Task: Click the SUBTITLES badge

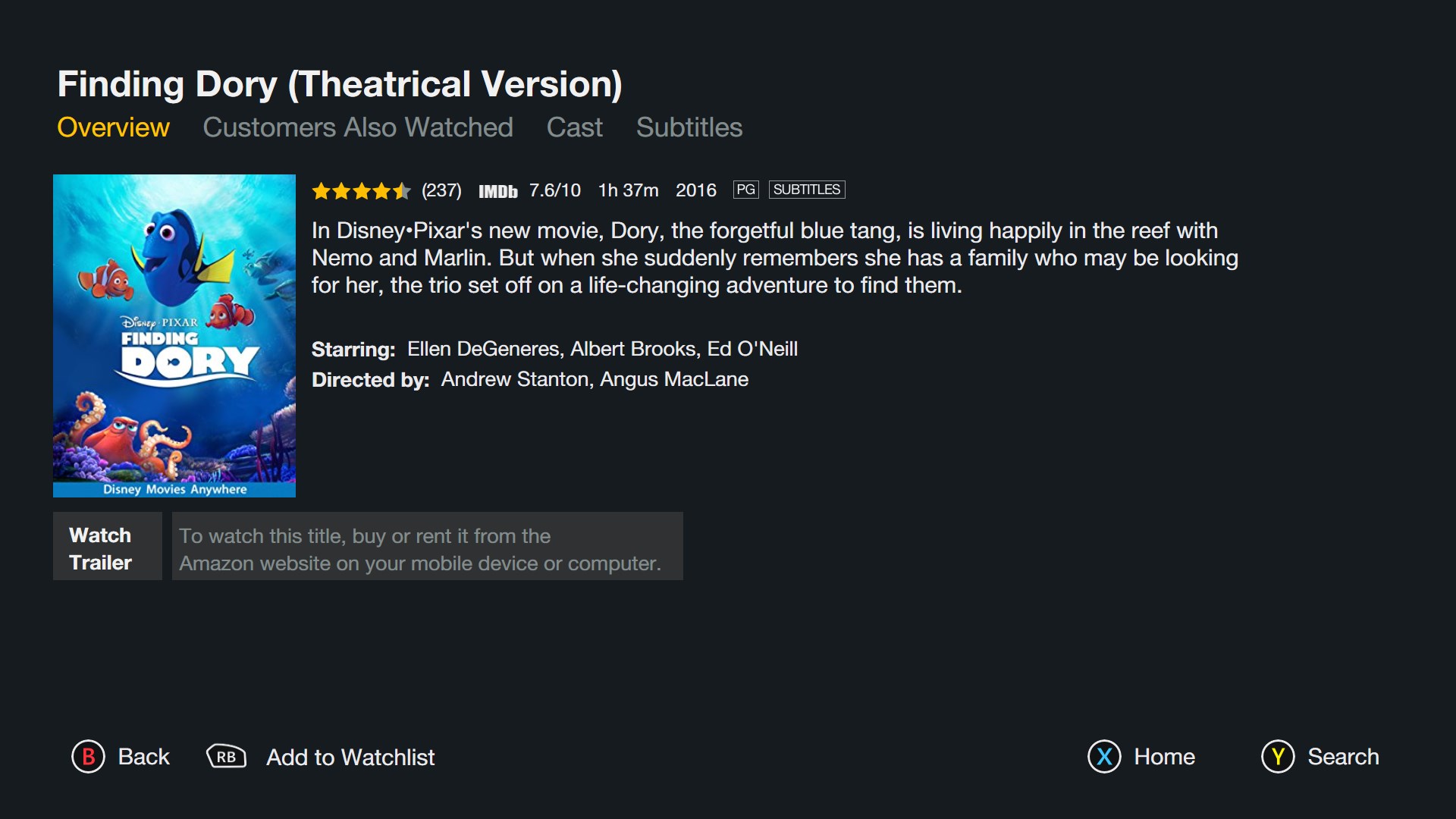Action: click(x=807, y=190)
